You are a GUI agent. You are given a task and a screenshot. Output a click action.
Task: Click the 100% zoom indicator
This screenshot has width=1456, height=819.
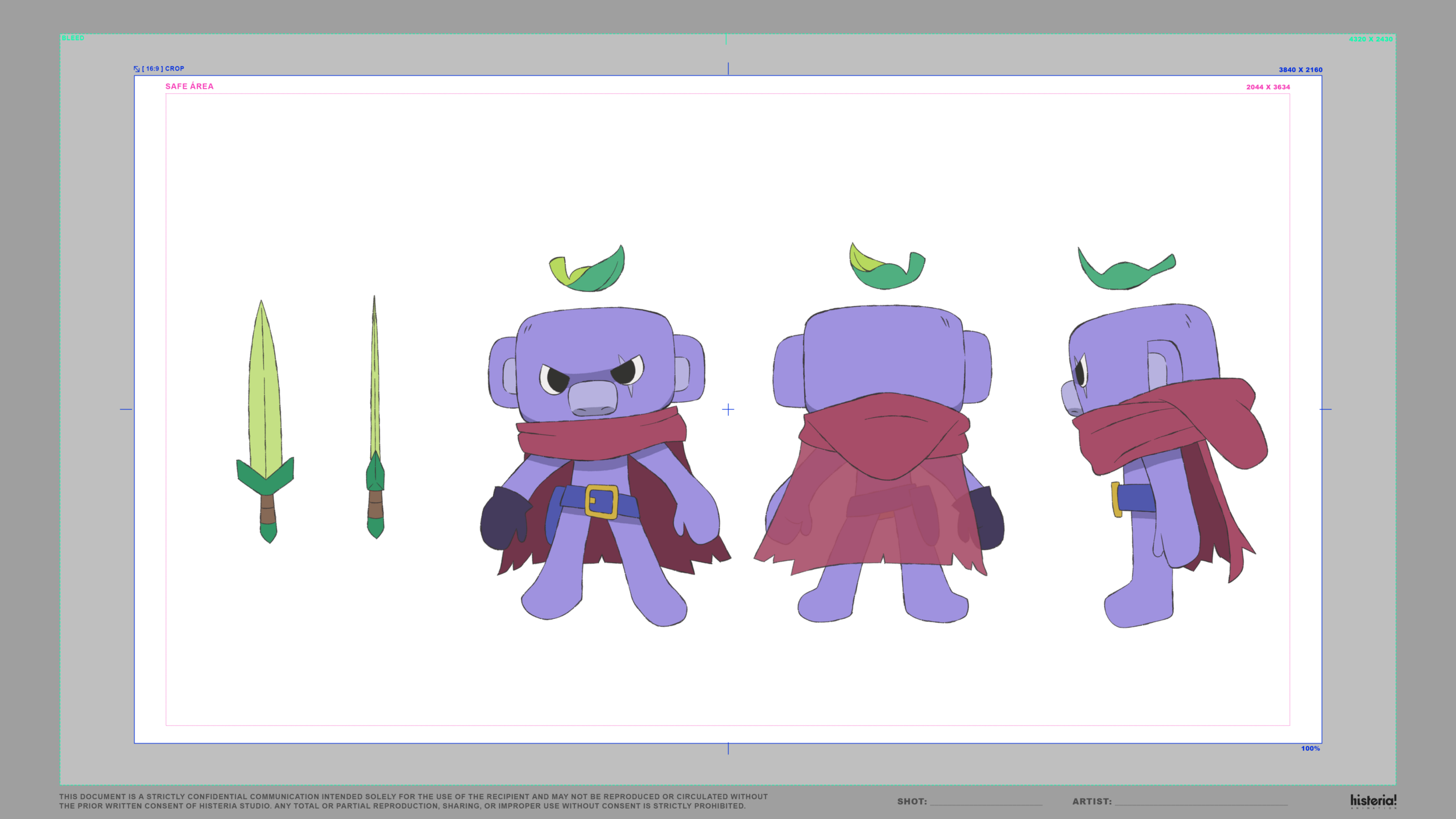point(1310,748)
